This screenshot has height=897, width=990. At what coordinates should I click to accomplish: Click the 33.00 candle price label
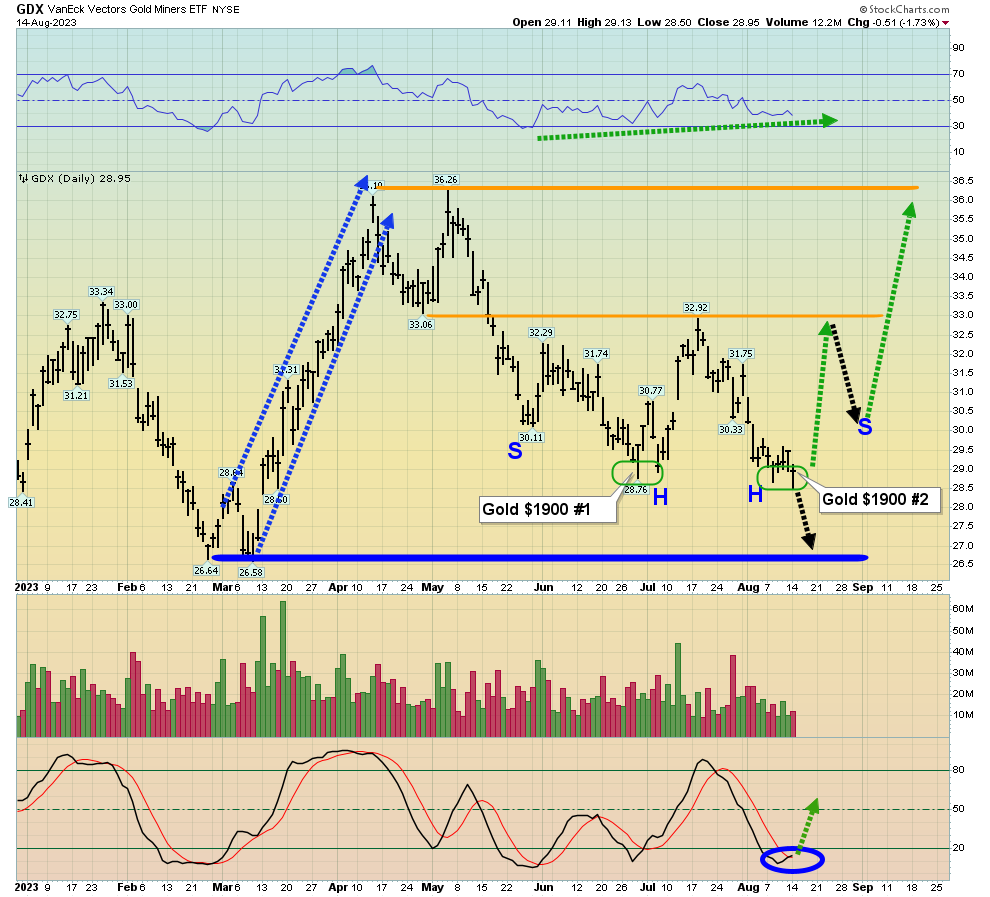pos(126,305)
